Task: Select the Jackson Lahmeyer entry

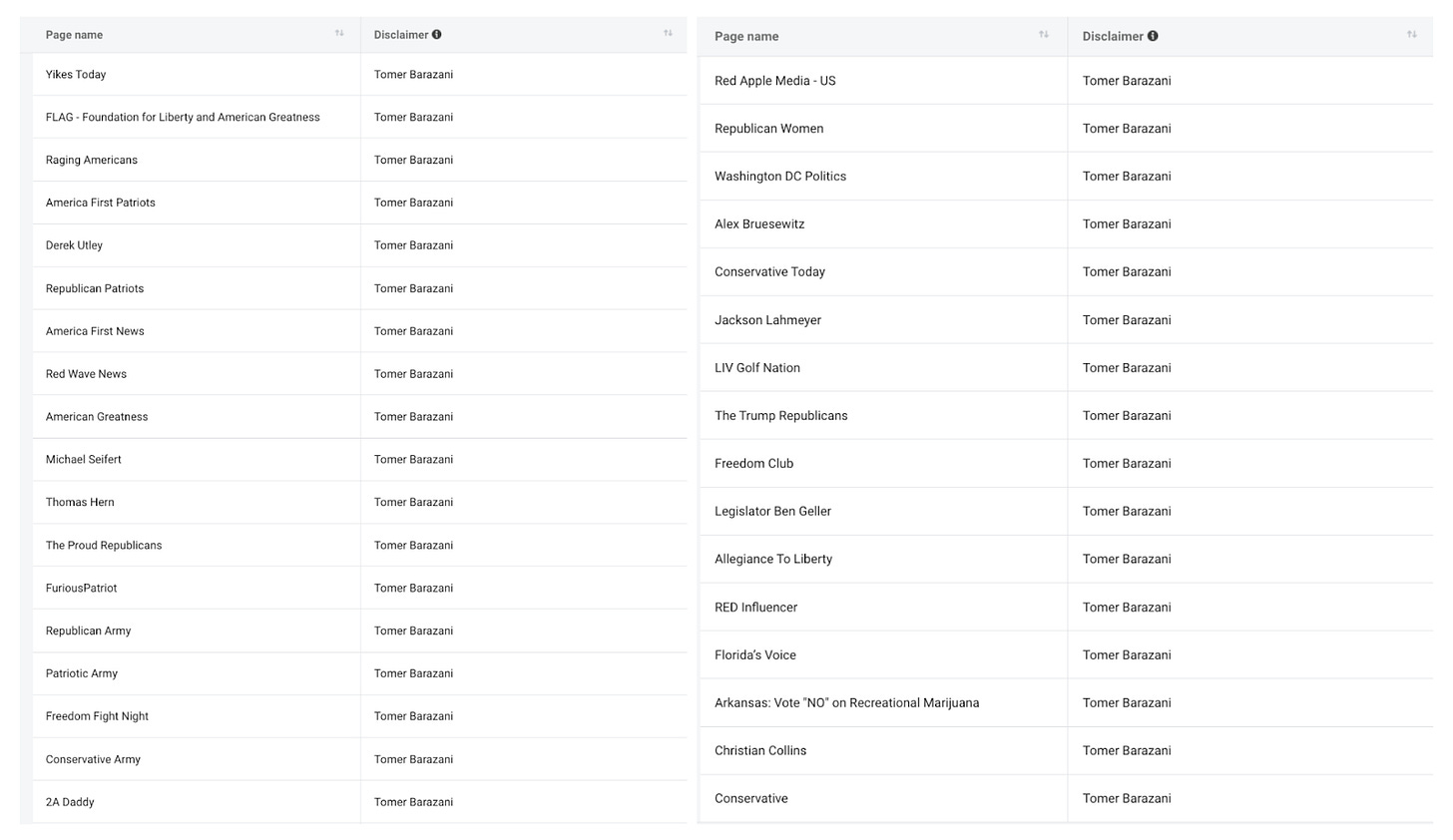Action: tap(767, 320)
